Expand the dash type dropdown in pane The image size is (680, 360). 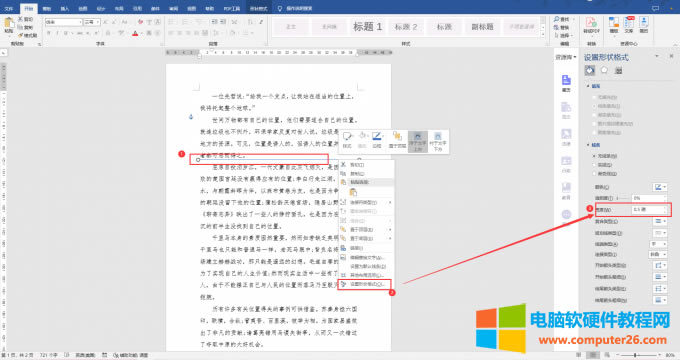coord(660,233)
